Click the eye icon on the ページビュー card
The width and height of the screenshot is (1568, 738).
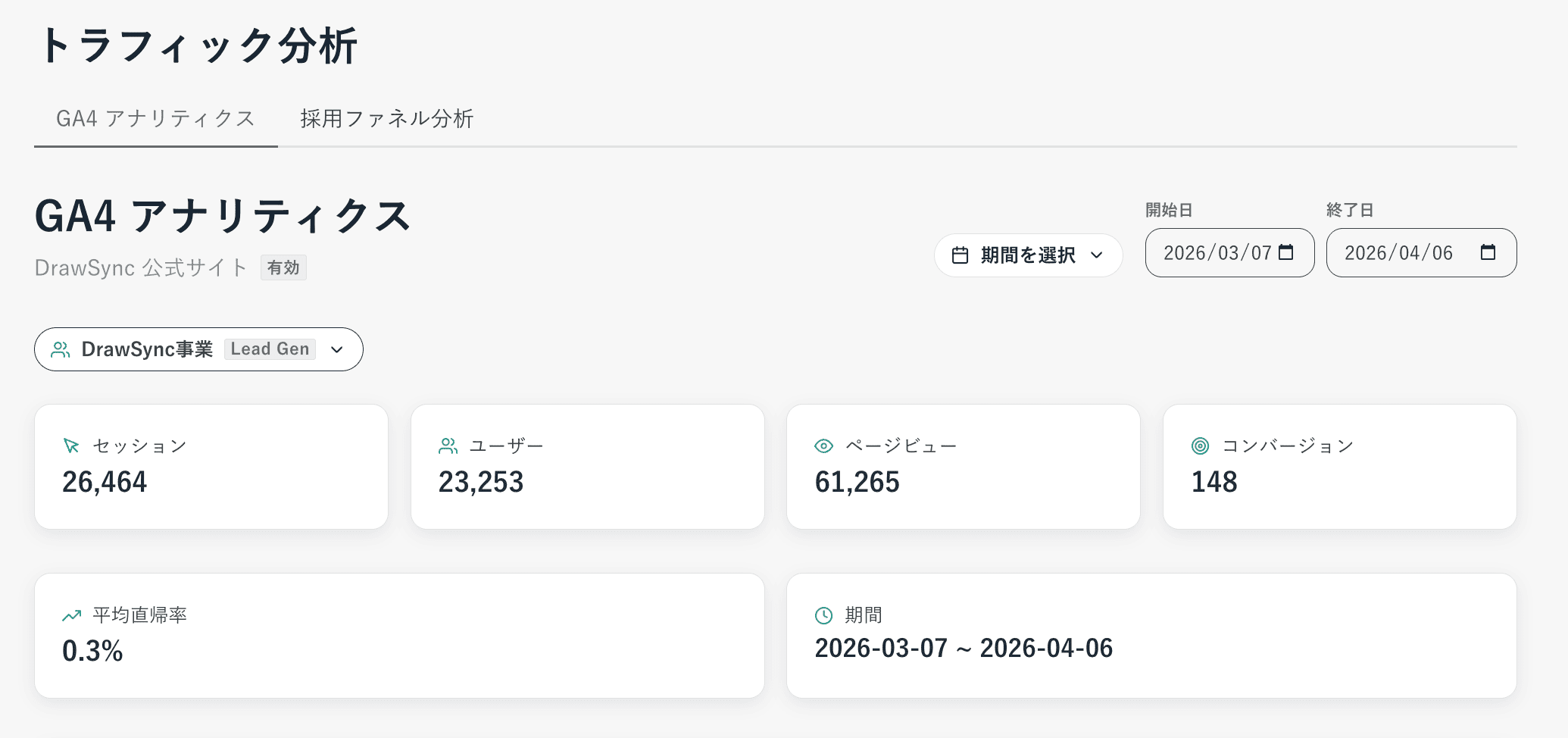823,446
